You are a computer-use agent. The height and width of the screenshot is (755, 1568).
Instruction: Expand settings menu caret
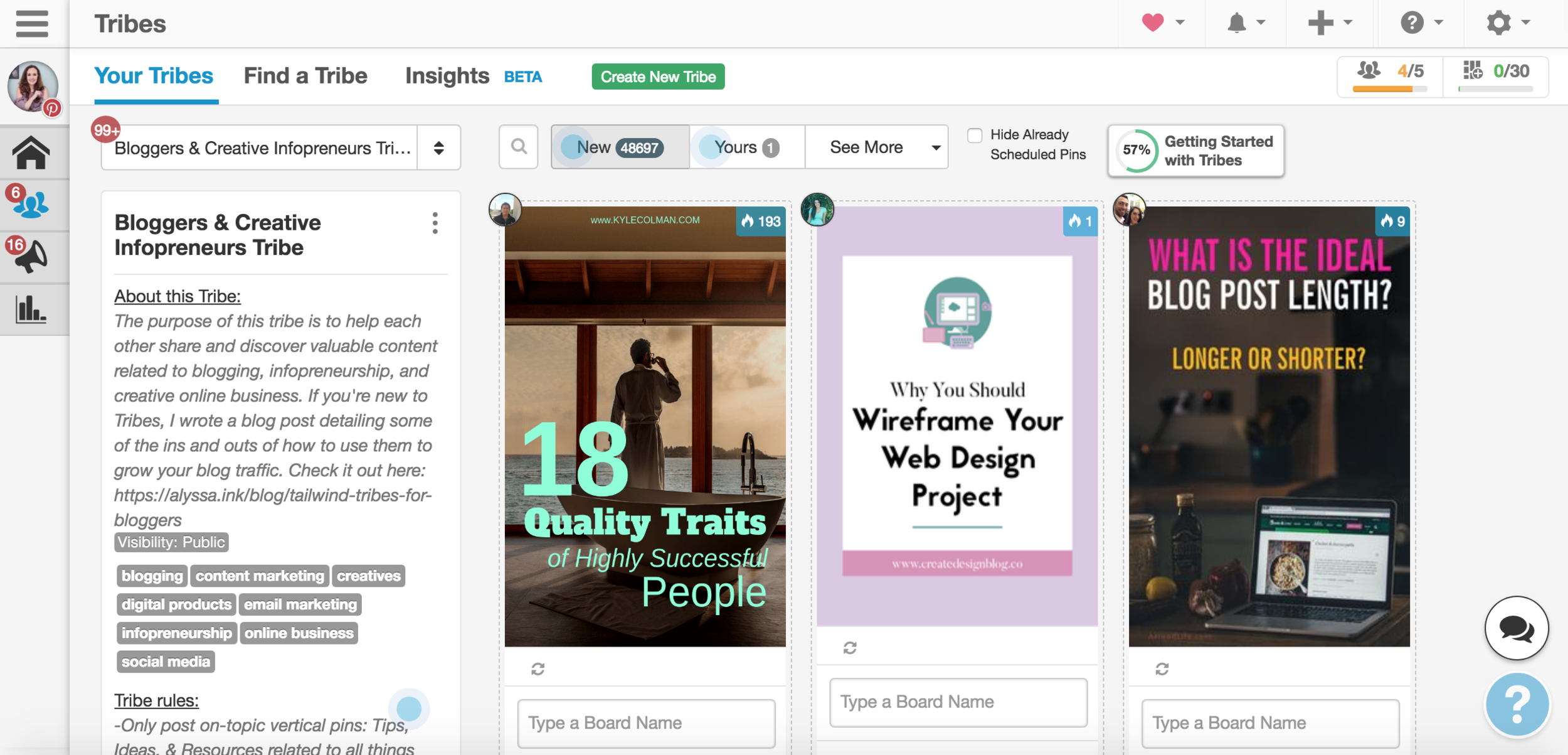1526,23
